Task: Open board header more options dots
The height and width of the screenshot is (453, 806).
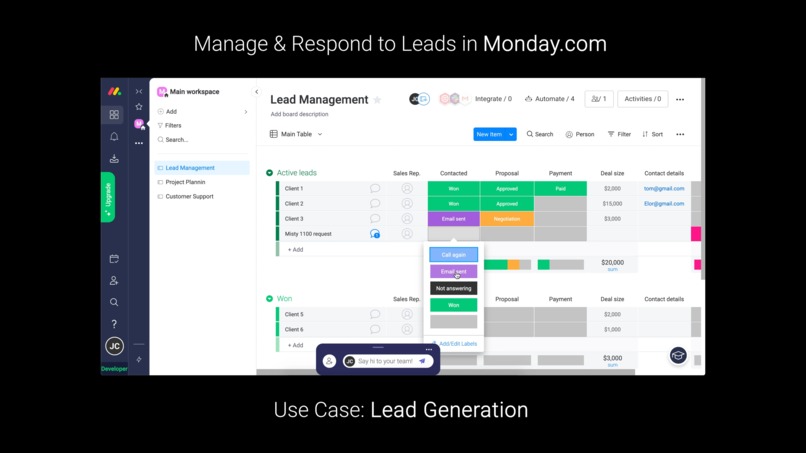Action: (x=680, y=99)
